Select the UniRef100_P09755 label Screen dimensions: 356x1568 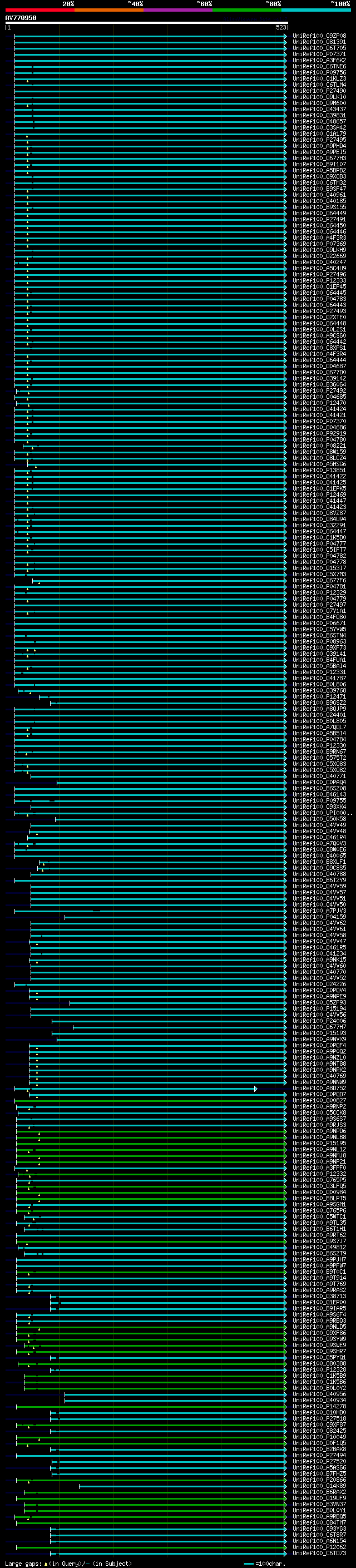(x=319, y=800)
